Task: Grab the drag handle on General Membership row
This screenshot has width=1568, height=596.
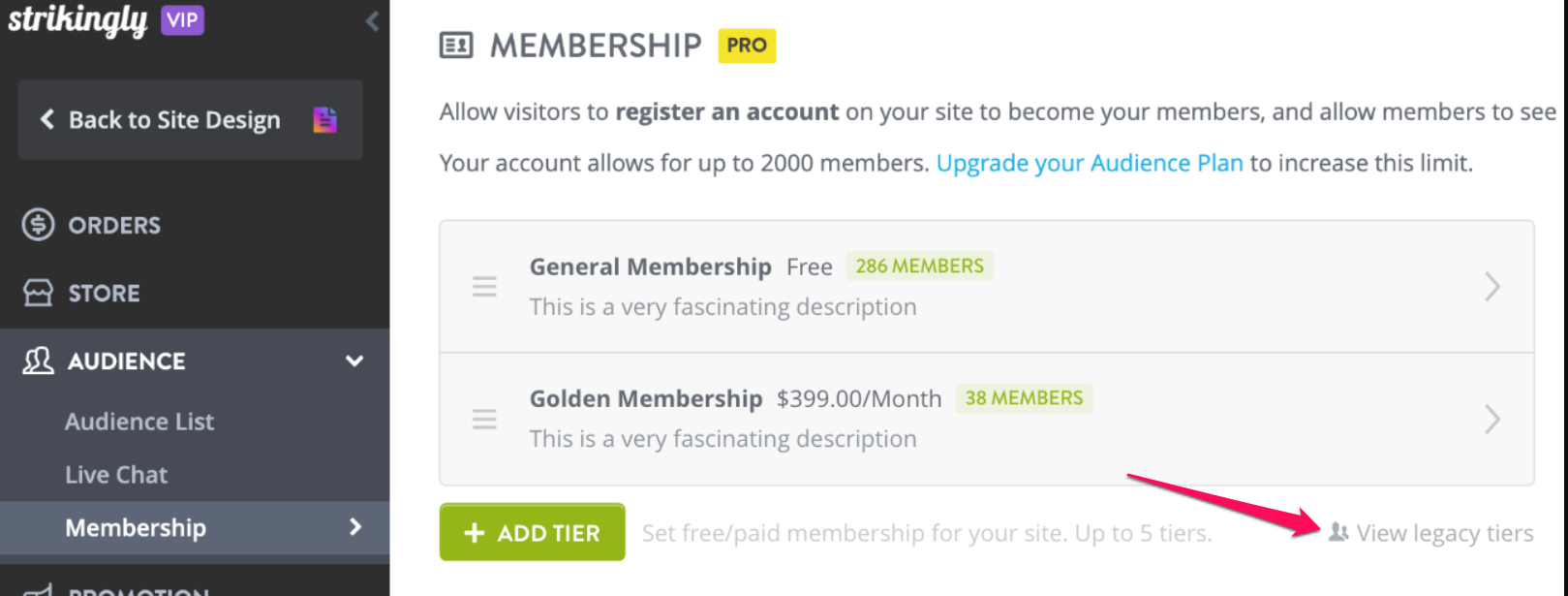Action: pos(484,287)
